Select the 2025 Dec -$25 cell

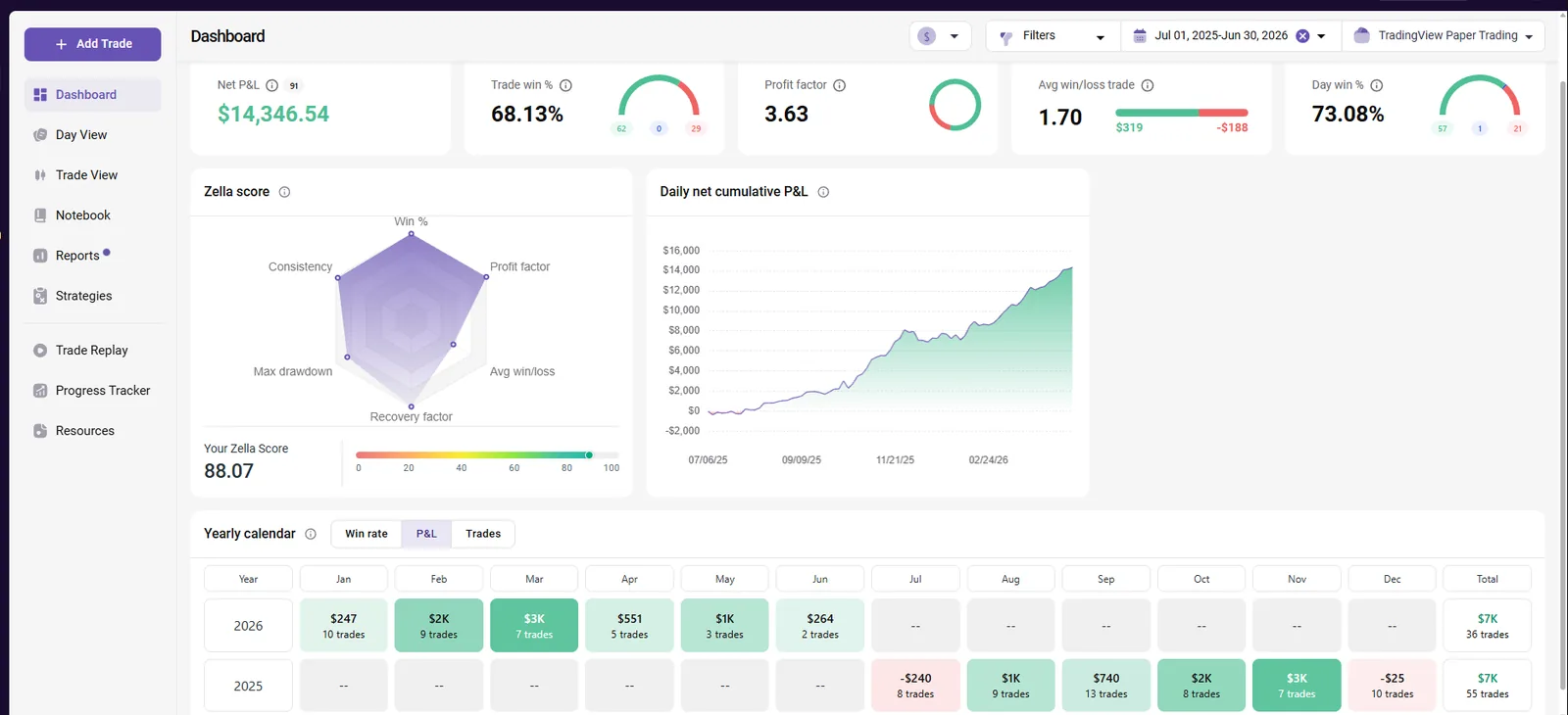pyautogui.click(x=1393, y=686)
